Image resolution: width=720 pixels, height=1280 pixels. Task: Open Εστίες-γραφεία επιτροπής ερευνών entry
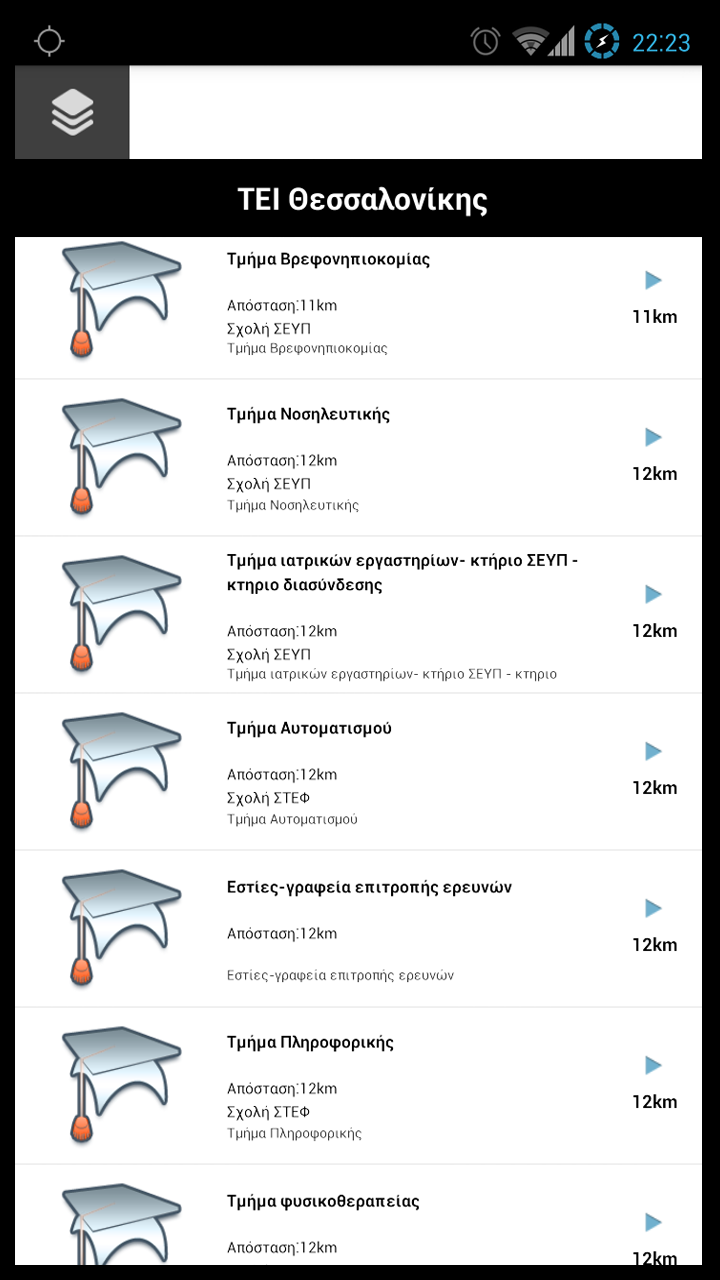[x=359, y=929]
